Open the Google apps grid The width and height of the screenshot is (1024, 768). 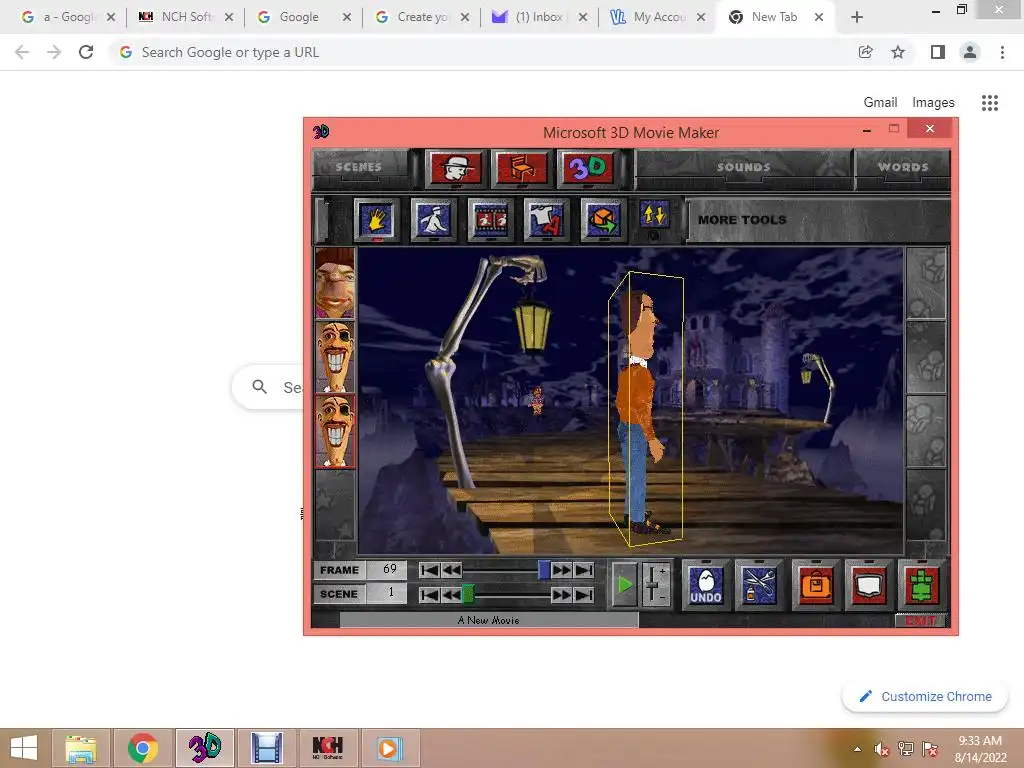click(990, 103)
